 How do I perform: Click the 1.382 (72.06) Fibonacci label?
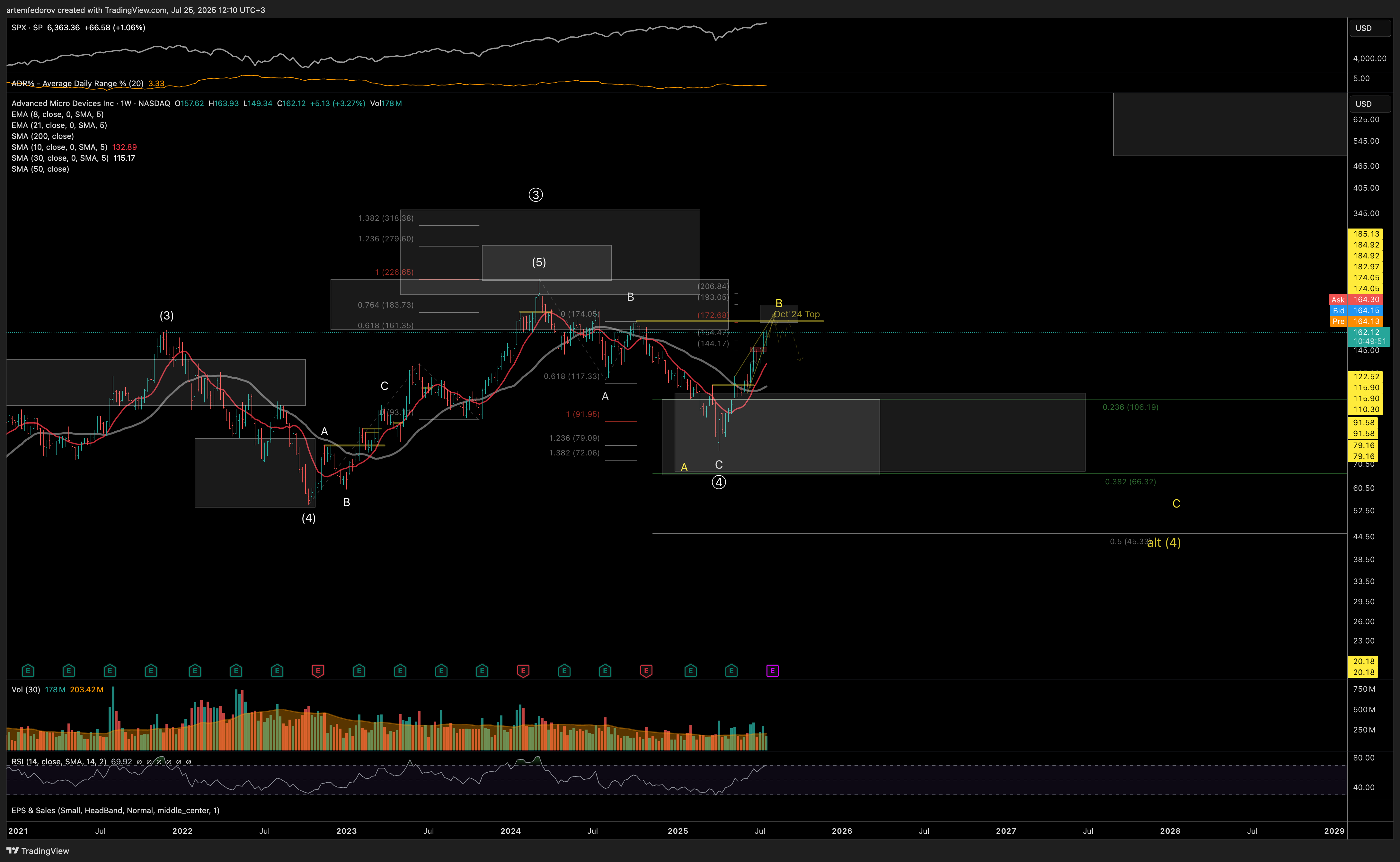[574, 453]
